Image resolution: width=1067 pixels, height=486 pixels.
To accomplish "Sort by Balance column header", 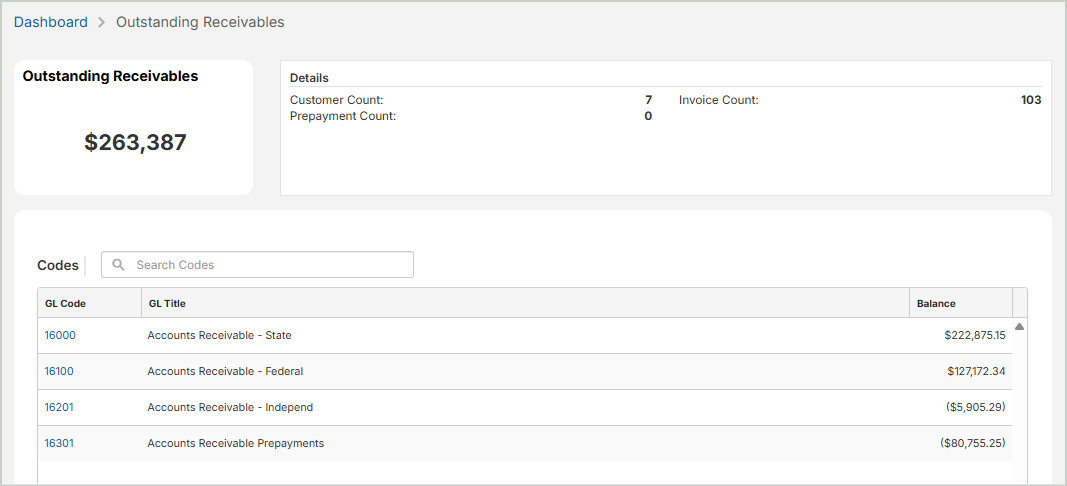I will pyautogui.click(x=936, y=303).
